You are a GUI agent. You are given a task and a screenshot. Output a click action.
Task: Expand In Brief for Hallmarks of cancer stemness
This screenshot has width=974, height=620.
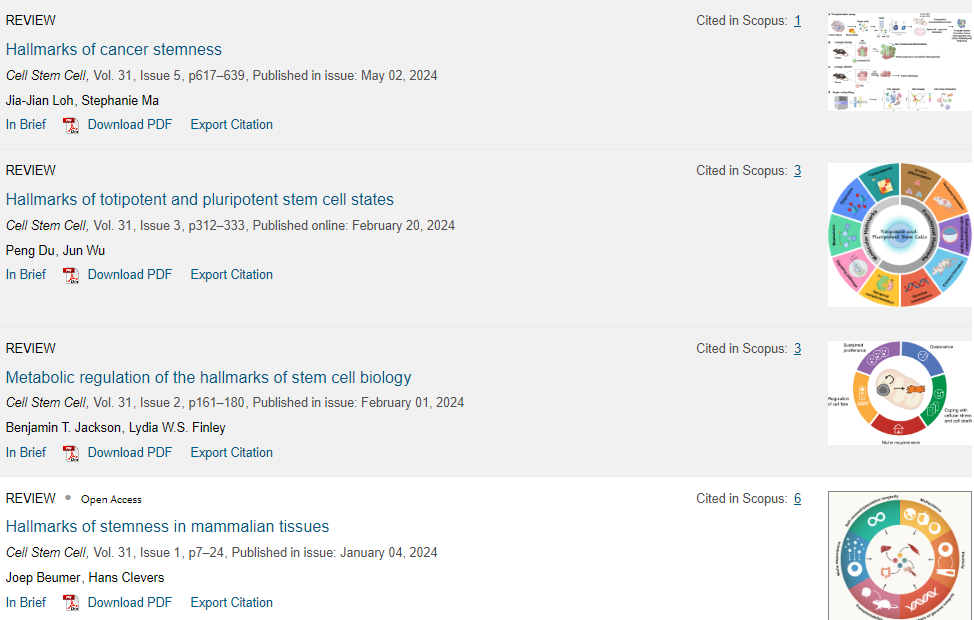[x=26, y=125]
